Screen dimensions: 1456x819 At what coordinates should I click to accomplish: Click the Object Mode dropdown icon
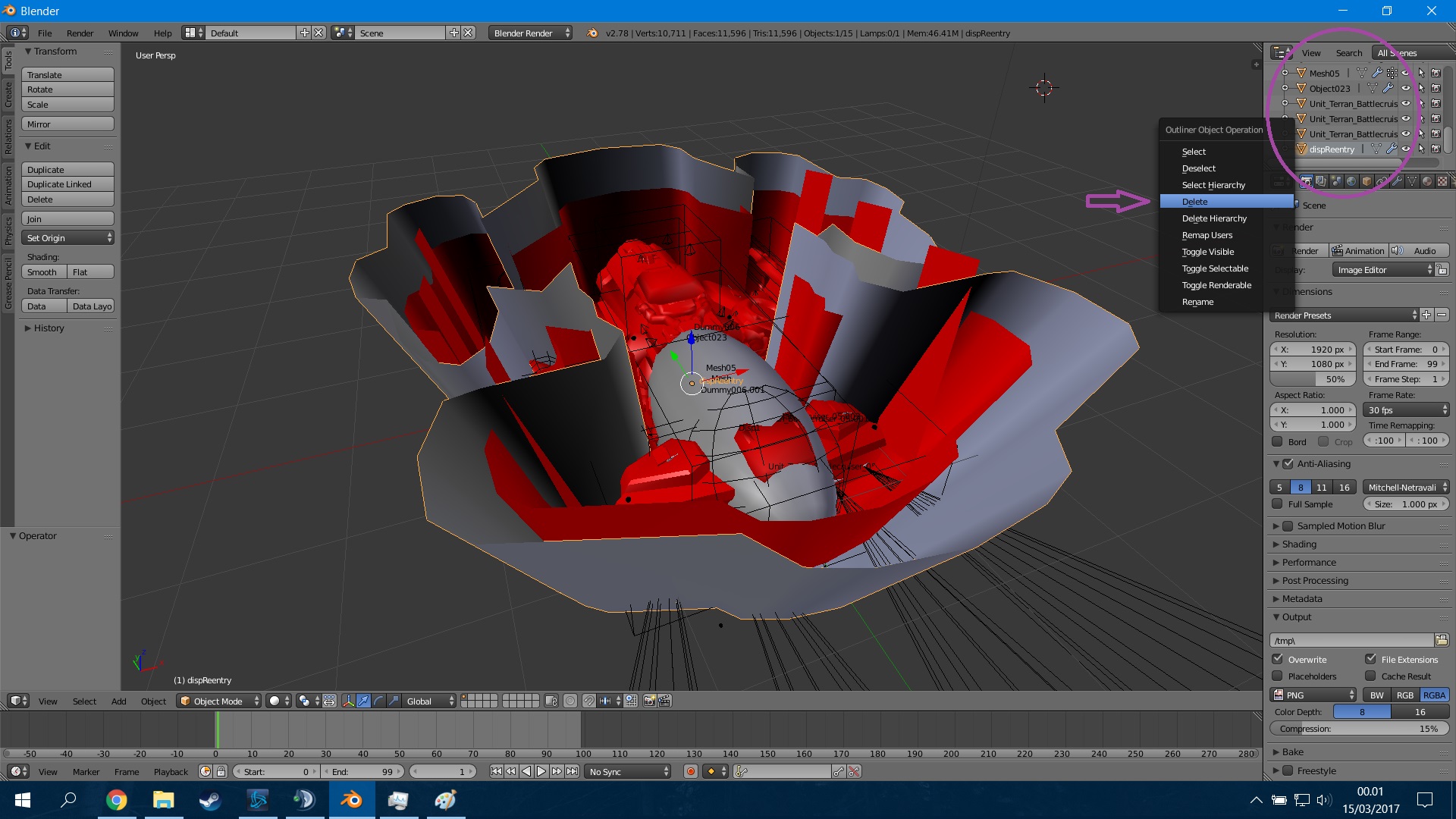256,700
